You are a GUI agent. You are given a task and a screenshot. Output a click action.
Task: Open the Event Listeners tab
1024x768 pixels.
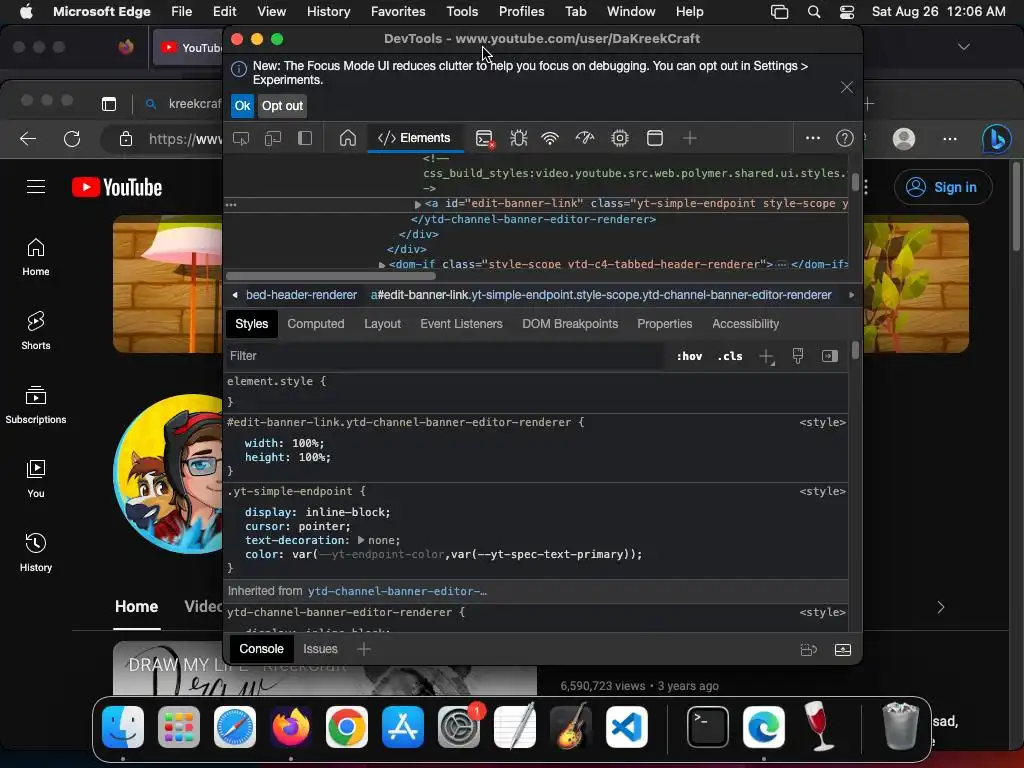461,324
